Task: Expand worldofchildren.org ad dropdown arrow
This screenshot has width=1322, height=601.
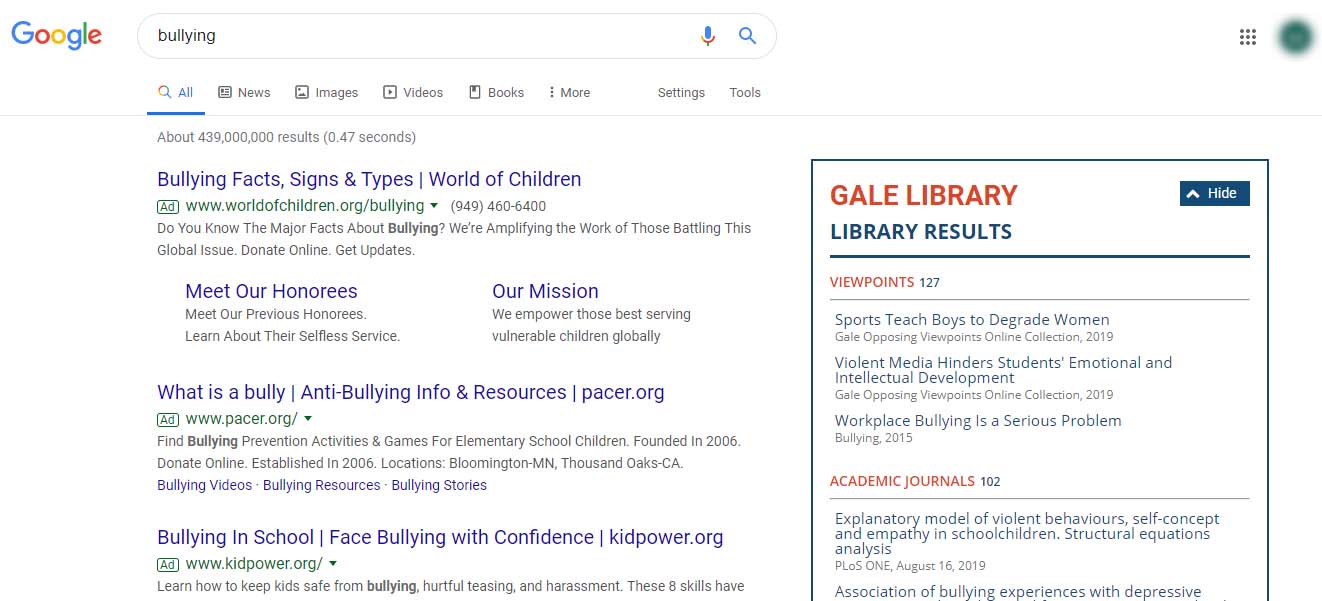Action: coord(434,206)
